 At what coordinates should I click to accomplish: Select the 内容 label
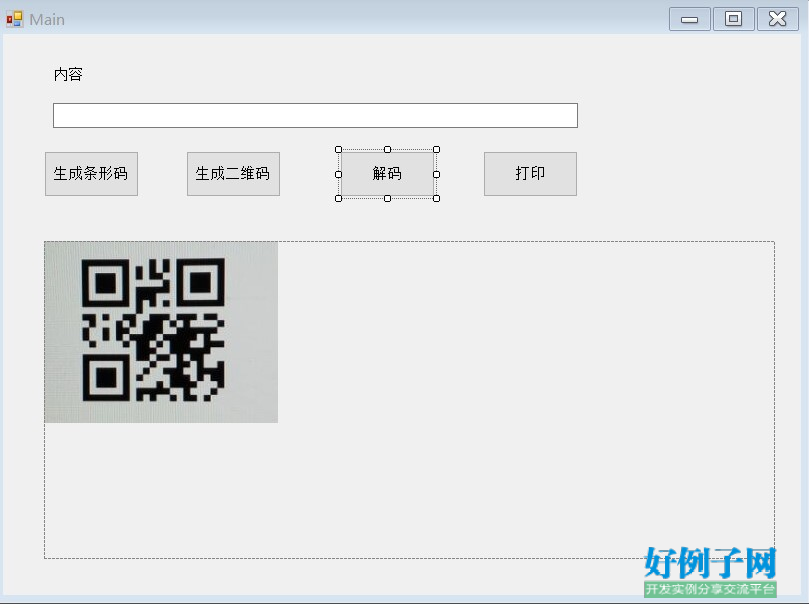tap(68, 74)
